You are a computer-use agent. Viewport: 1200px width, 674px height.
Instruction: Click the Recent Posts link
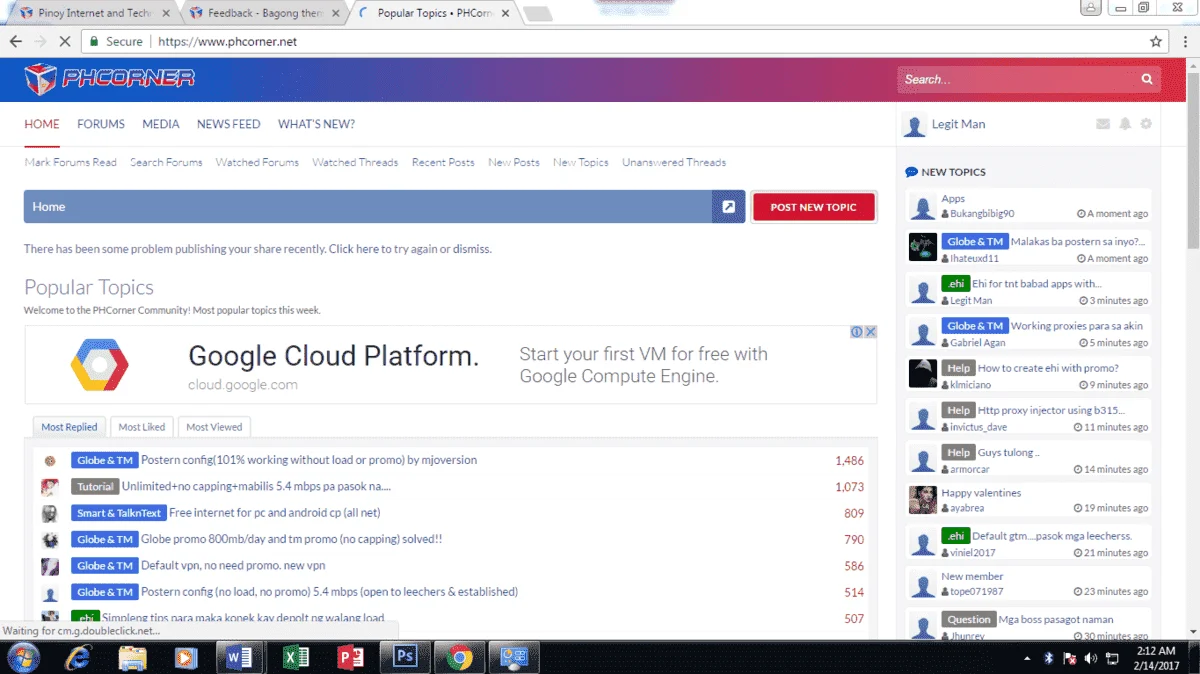pos(443,162)
